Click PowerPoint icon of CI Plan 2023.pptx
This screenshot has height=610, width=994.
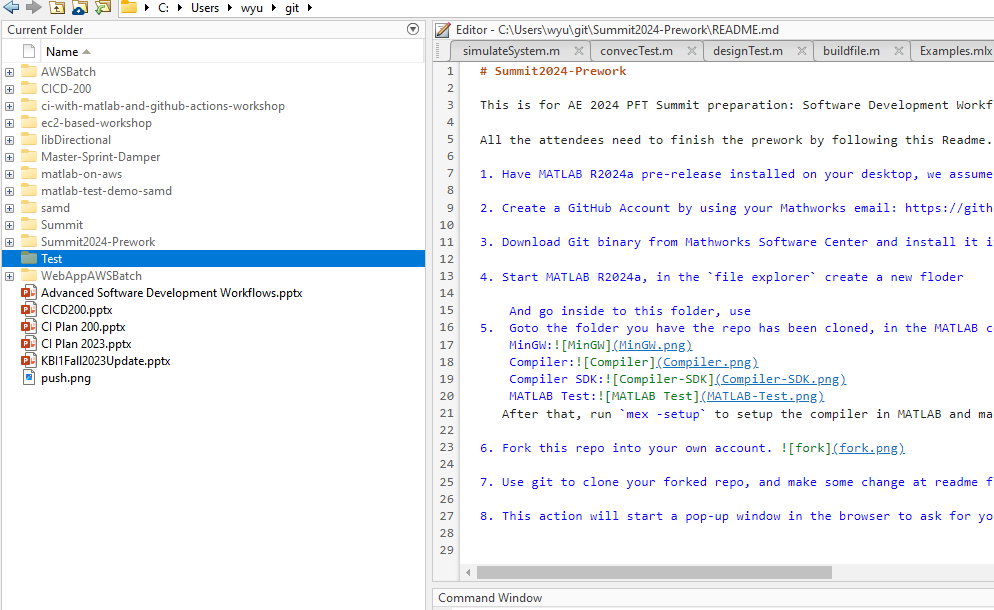[x=29, y=344]
